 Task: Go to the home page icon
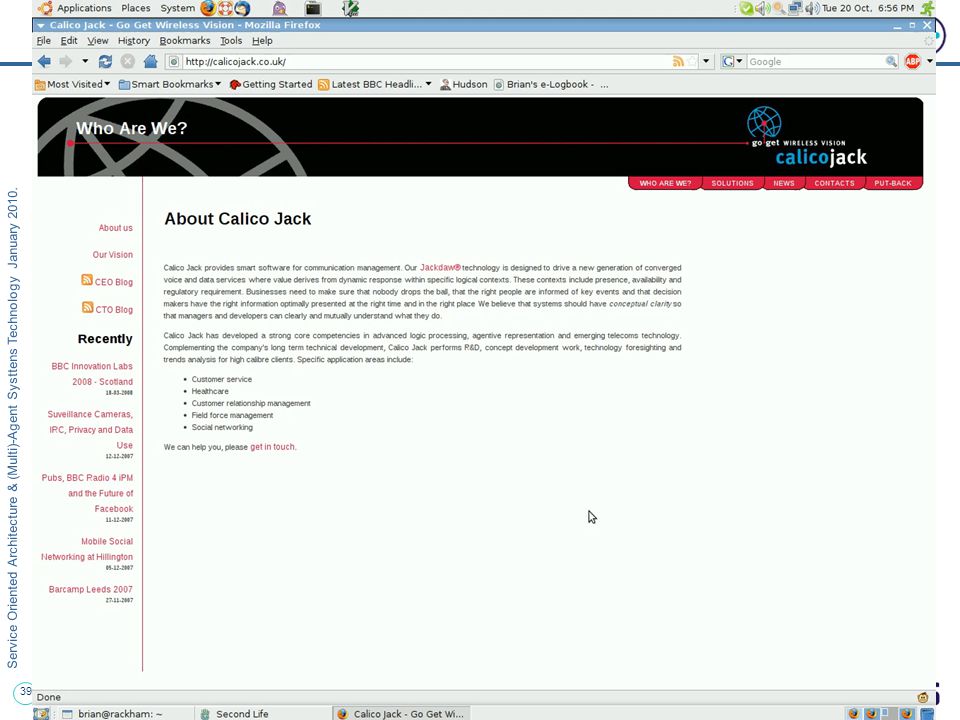(x=150, y=61)
